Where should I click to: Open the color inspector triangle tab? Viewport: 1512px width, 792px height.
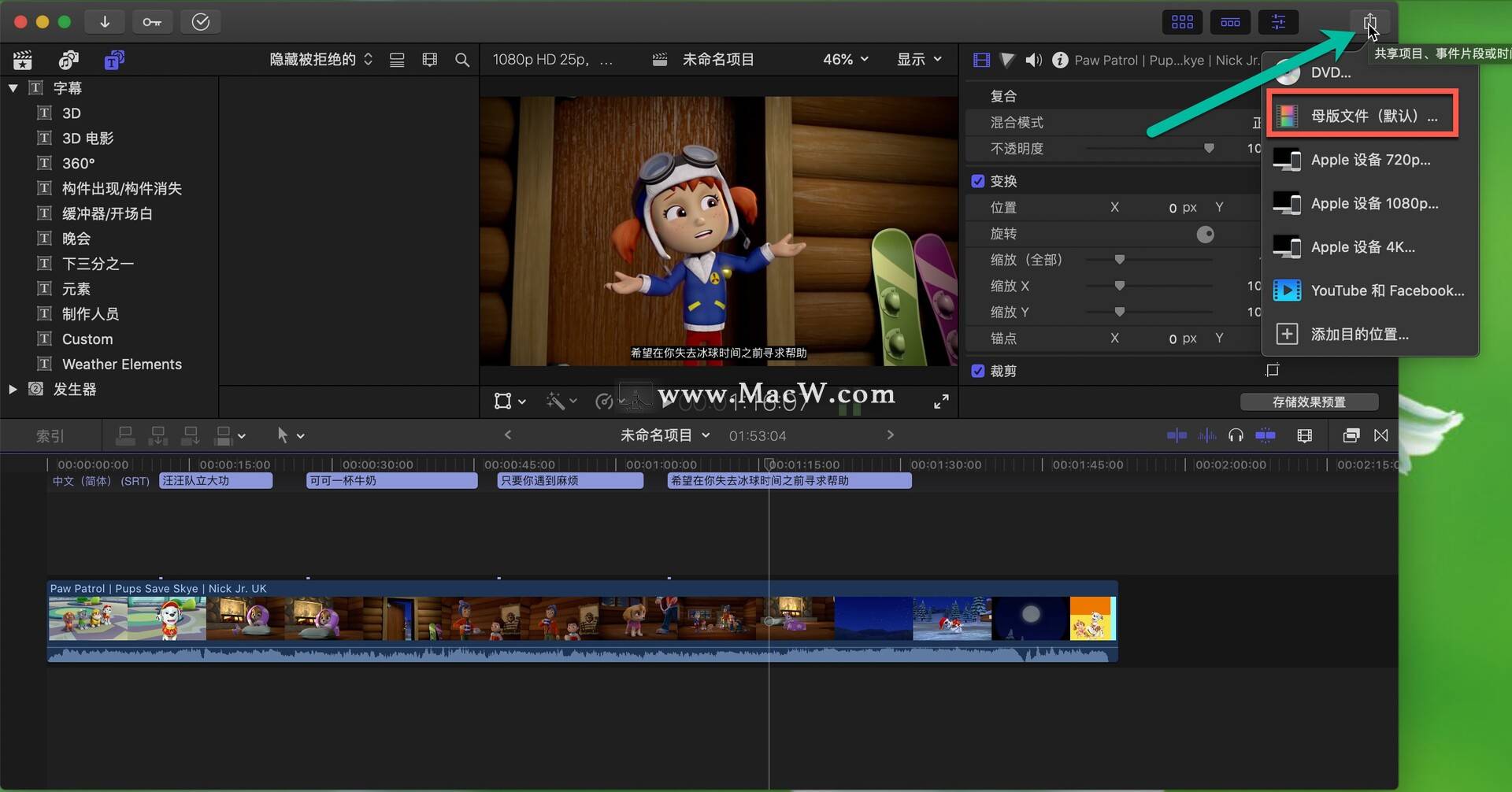(x=1007, y=60)
